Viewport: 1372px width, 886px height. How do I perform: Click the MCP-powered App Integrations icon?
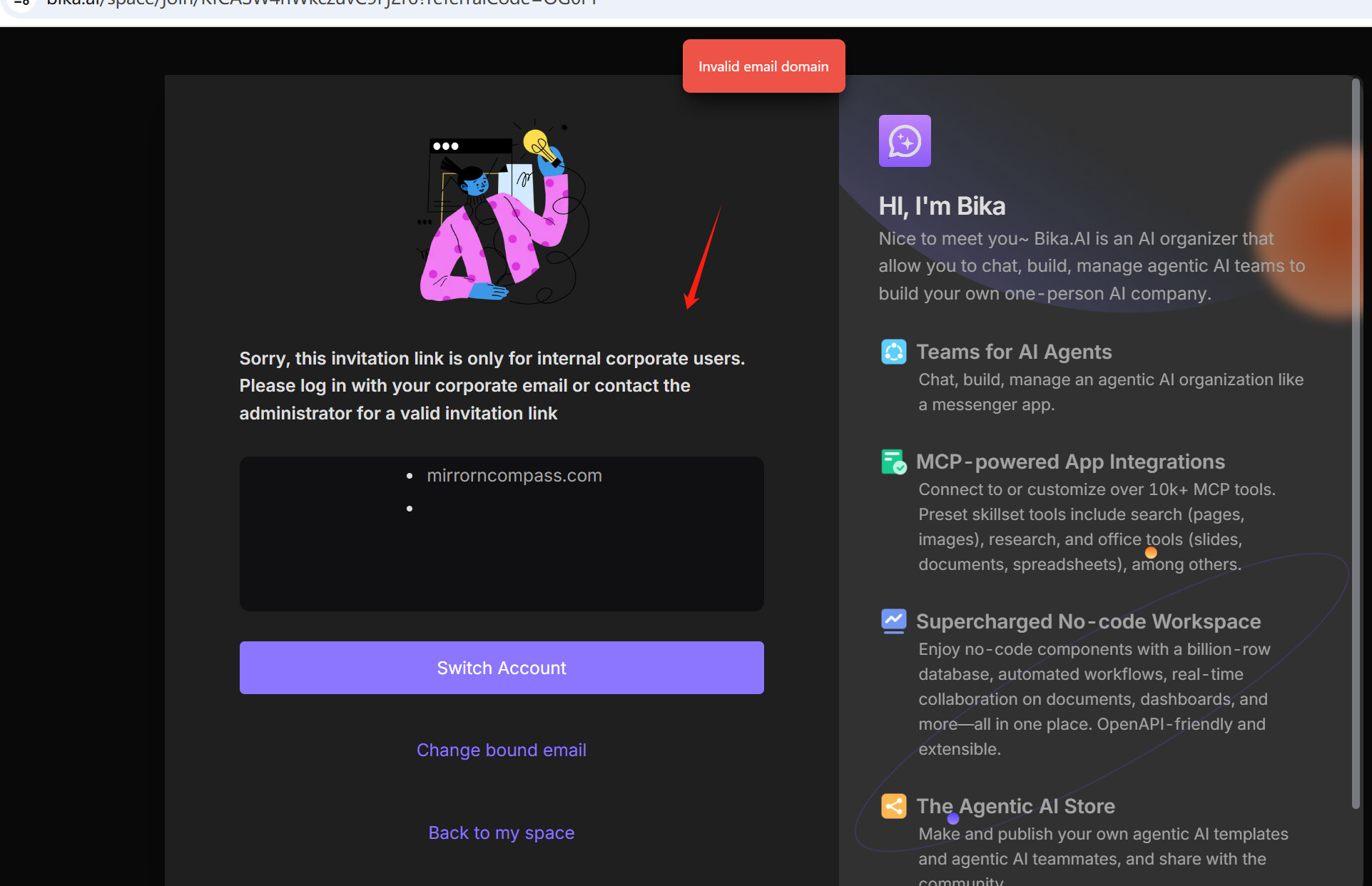(x=893, y=462)
